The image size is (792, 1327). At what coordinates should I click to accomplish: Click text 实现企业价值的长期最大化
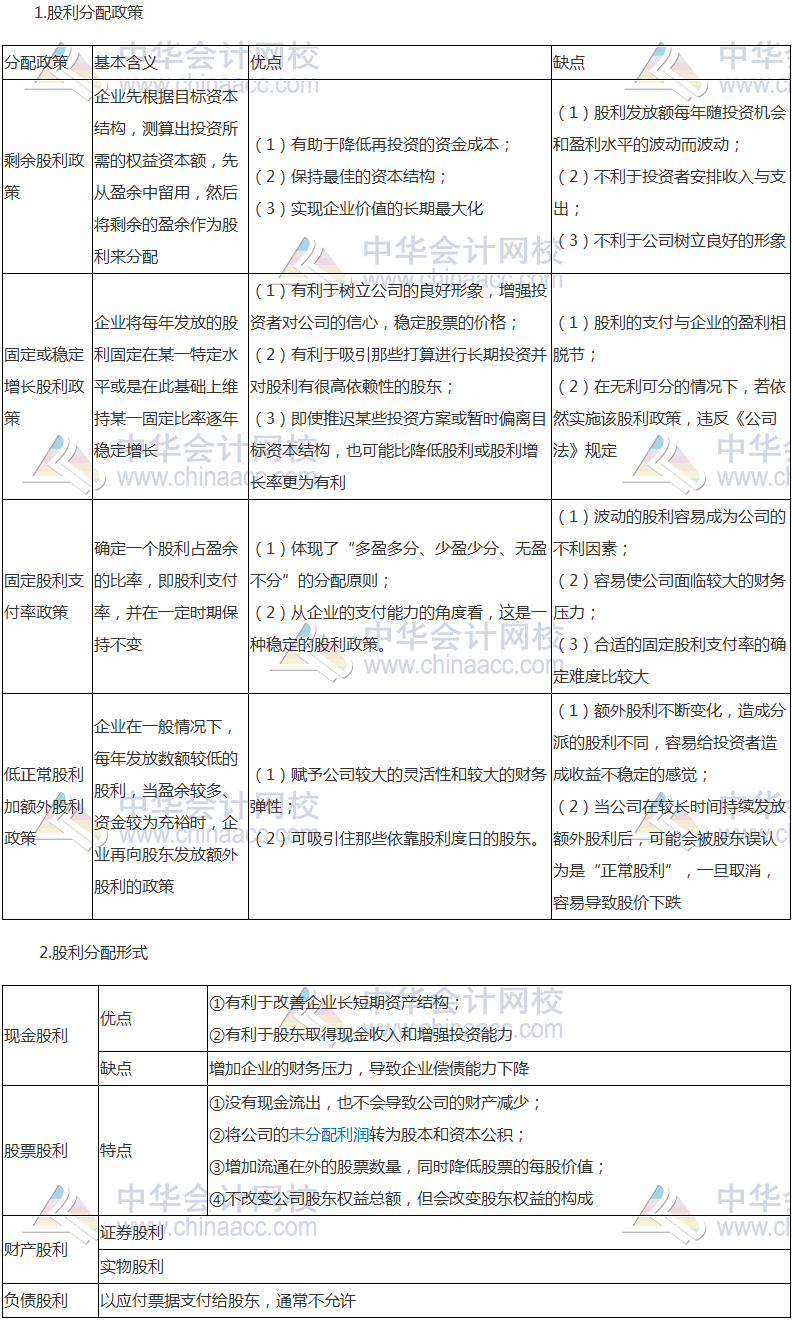click(x=367, y=208)
